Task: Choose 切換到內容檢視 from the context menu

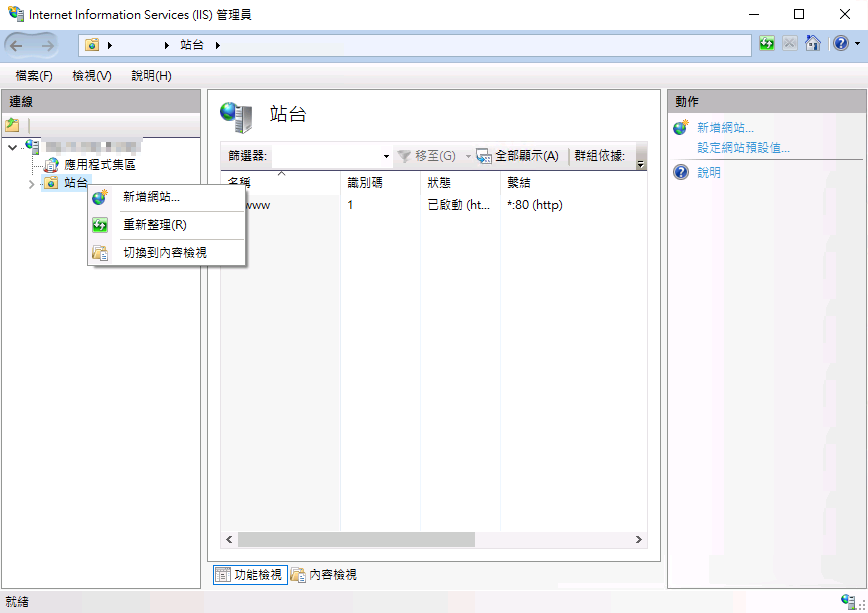Action: pos(166,253)
